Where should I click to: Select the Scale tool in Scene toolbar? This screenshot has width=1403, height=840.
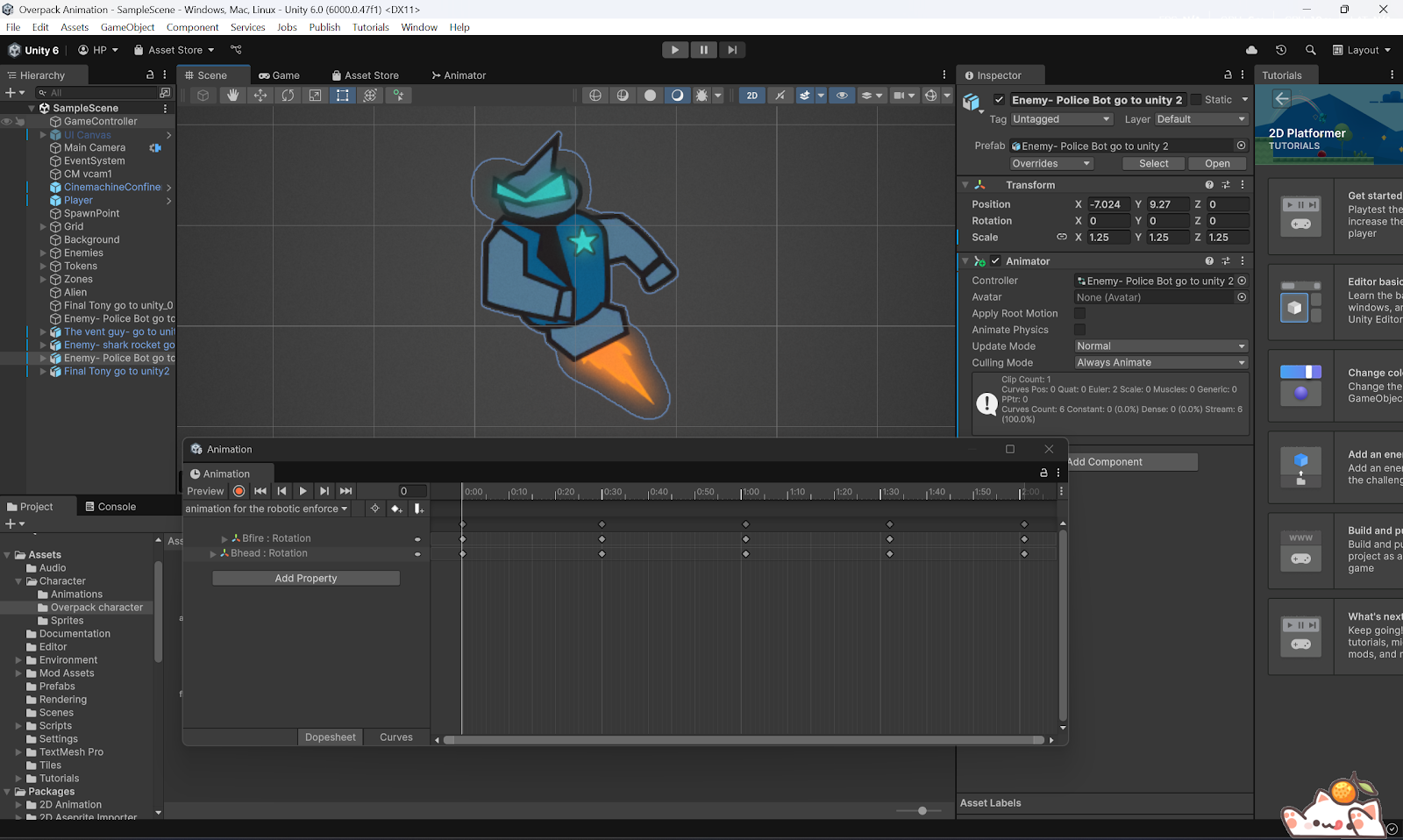pos(316,96)
